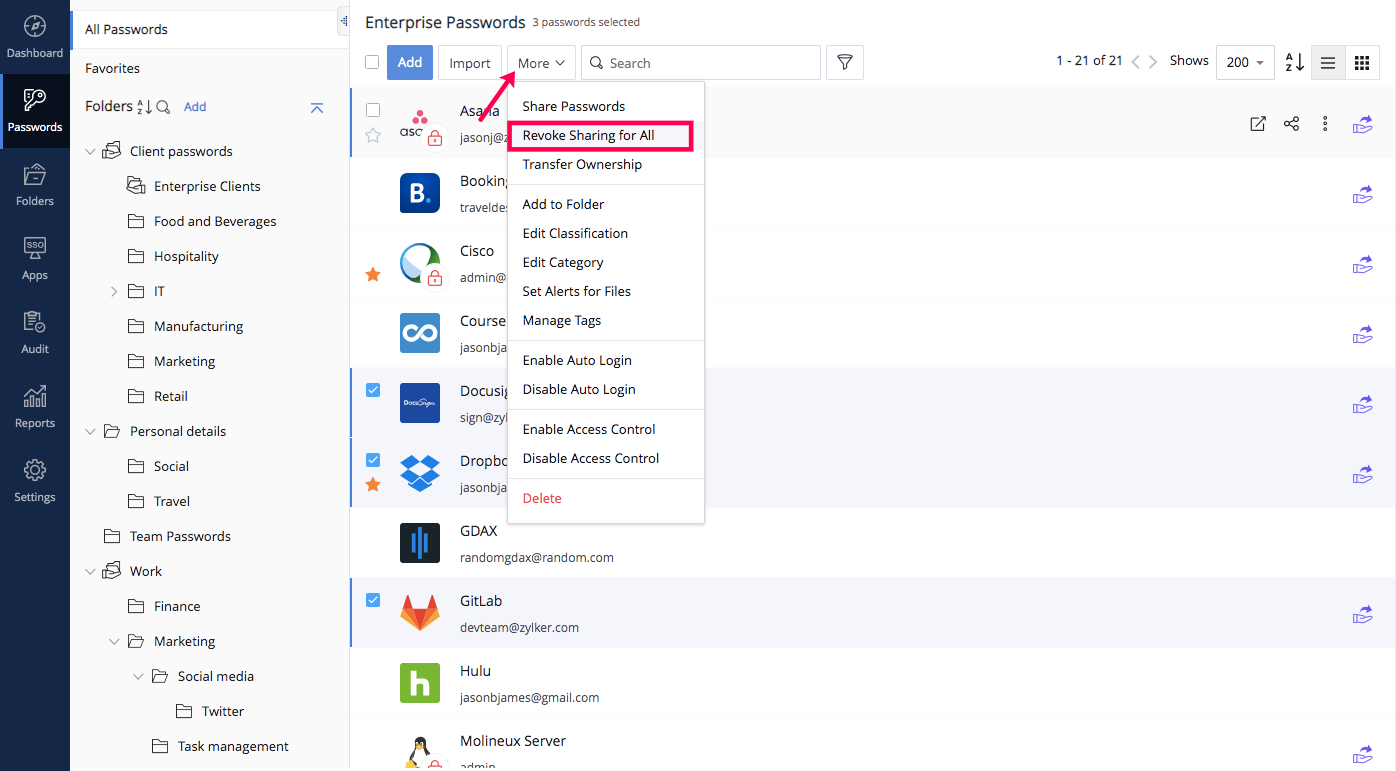This screenshot has width=1396, height=771.
Task: Choose Enable Auto Login
Action: [606, 360]
